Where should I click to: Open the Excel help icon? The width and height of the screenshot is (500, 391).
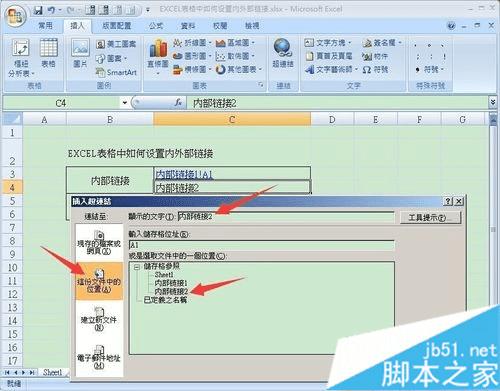pyautogui.click(x=451, y=26)
